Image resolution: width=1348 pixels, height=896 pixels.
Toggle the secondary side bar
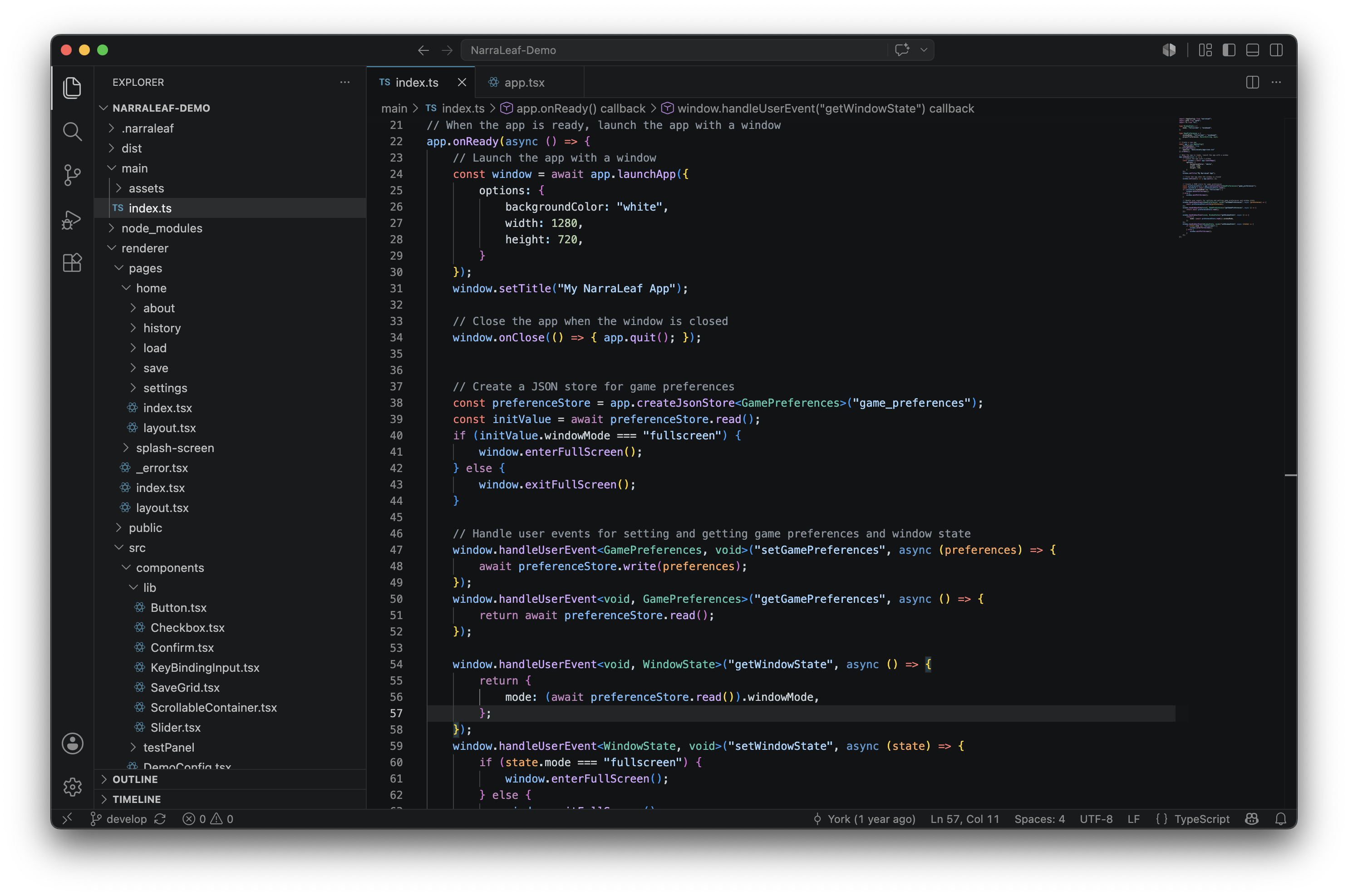coord(1276,50)
